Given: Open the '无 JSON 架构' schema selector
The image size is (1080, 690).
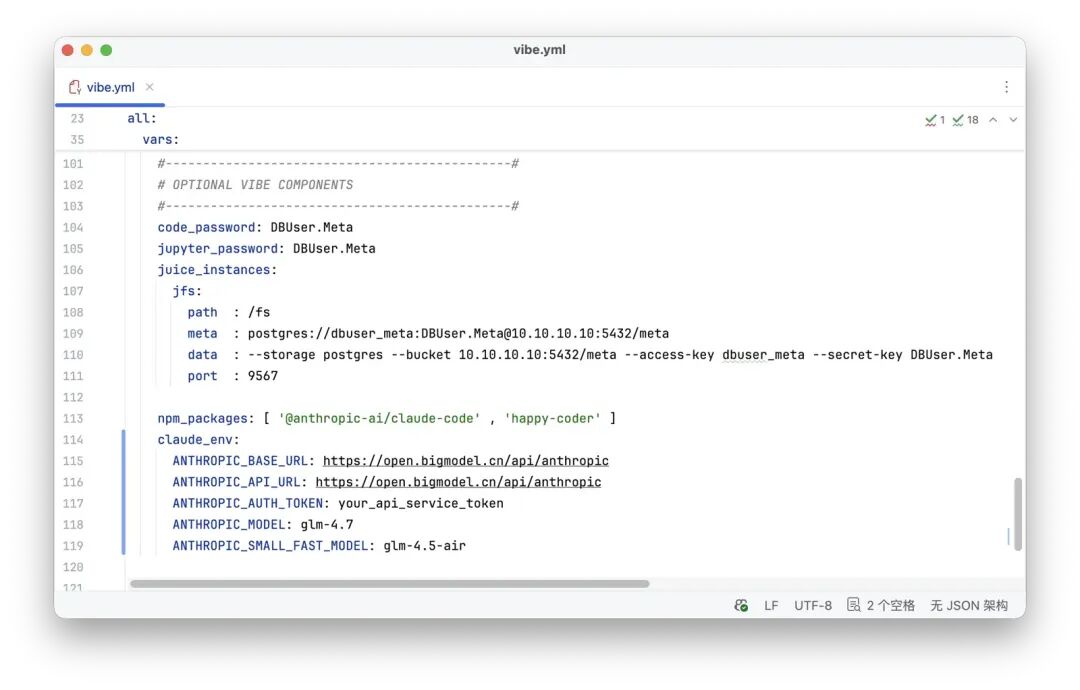Looking at the screenshot, I should (x=969, y=605).
